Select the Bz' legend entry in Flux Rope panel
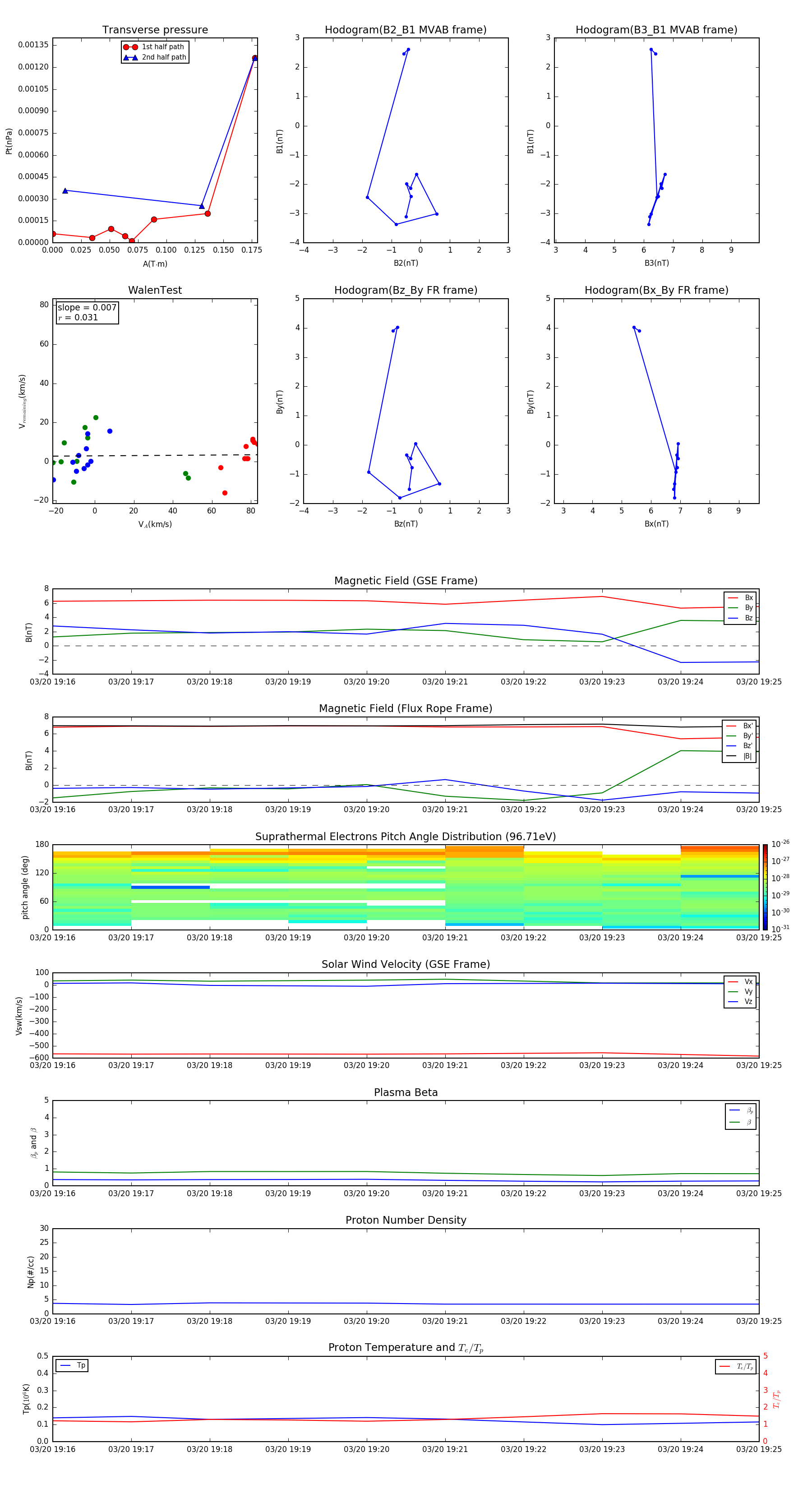This screenshot has width=812, height=1489. click(739, 746)
